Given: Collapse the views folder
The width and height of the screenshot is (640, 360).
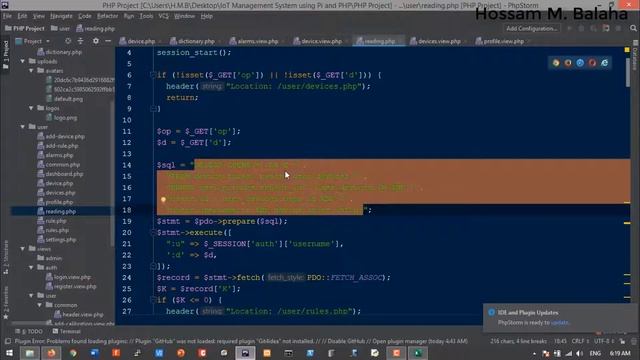Looking at the screenshot, I should click(23, 249).
